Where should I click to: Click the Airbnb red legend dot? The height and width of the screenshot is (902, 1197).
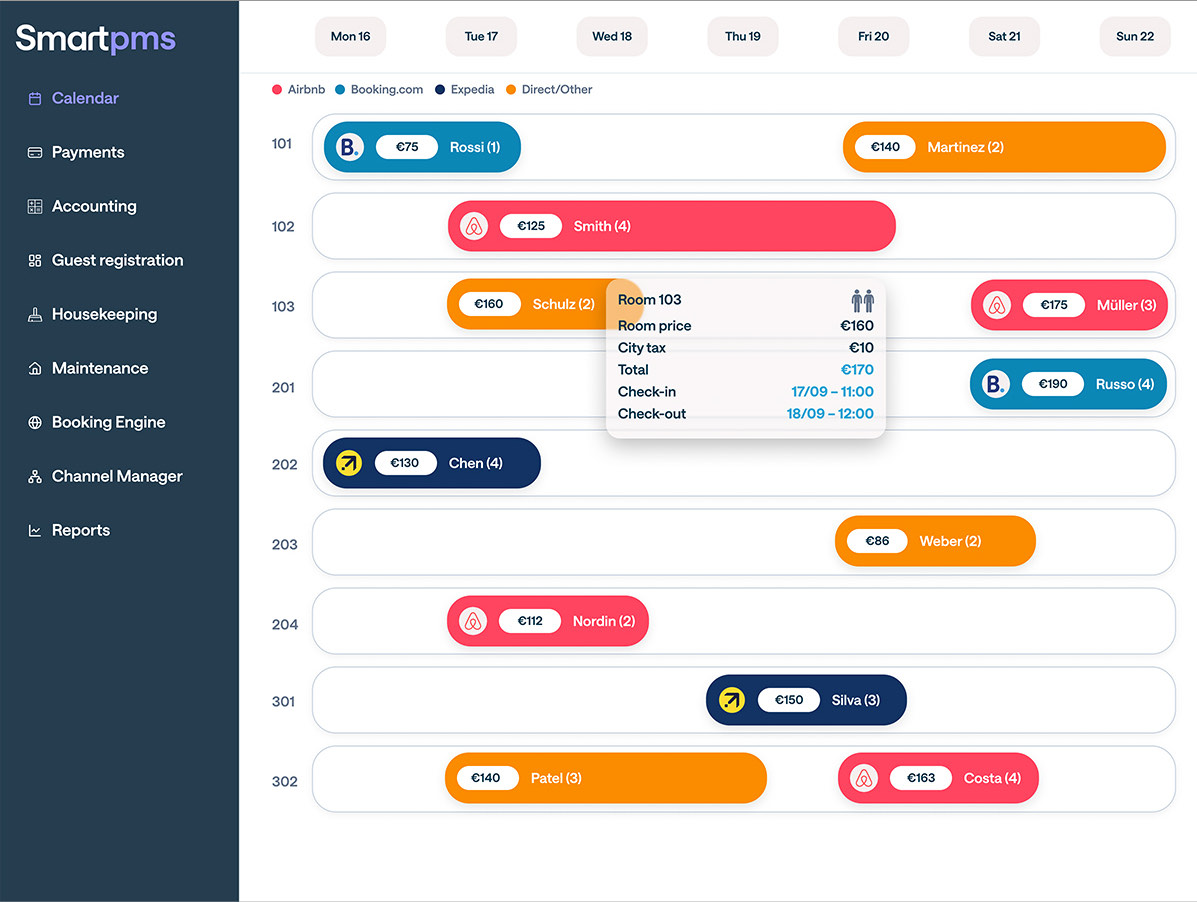(277, 89)
